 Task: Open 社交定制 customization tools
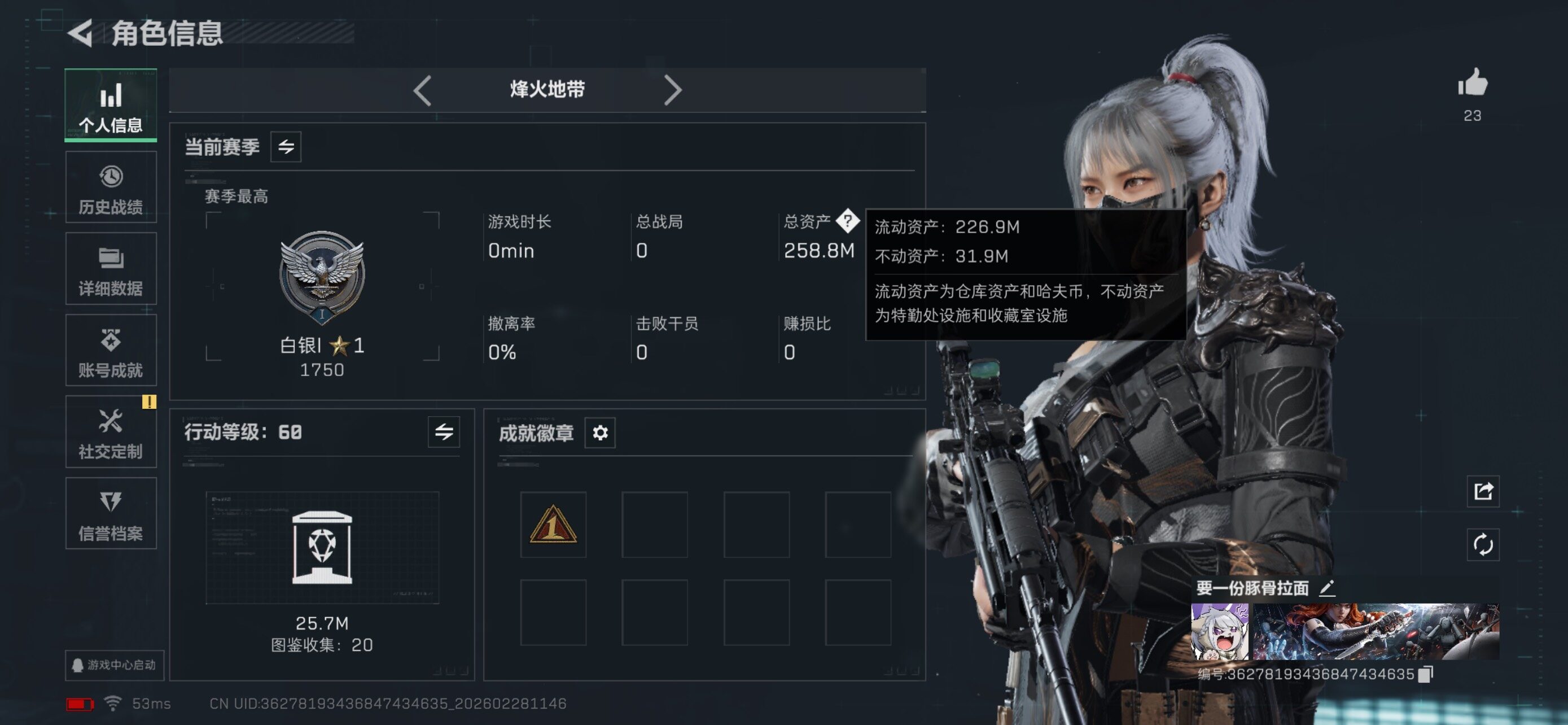[111, 432]
